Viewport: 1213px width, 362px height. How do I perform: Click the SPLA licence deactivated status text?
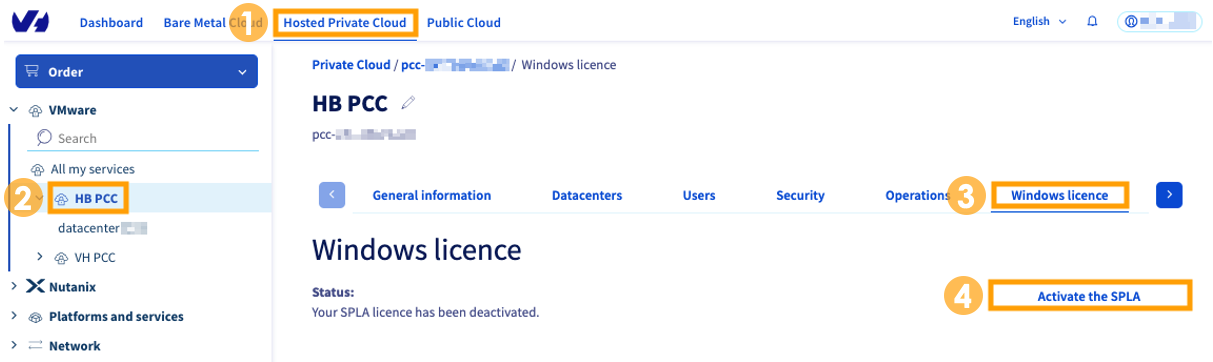426,312
